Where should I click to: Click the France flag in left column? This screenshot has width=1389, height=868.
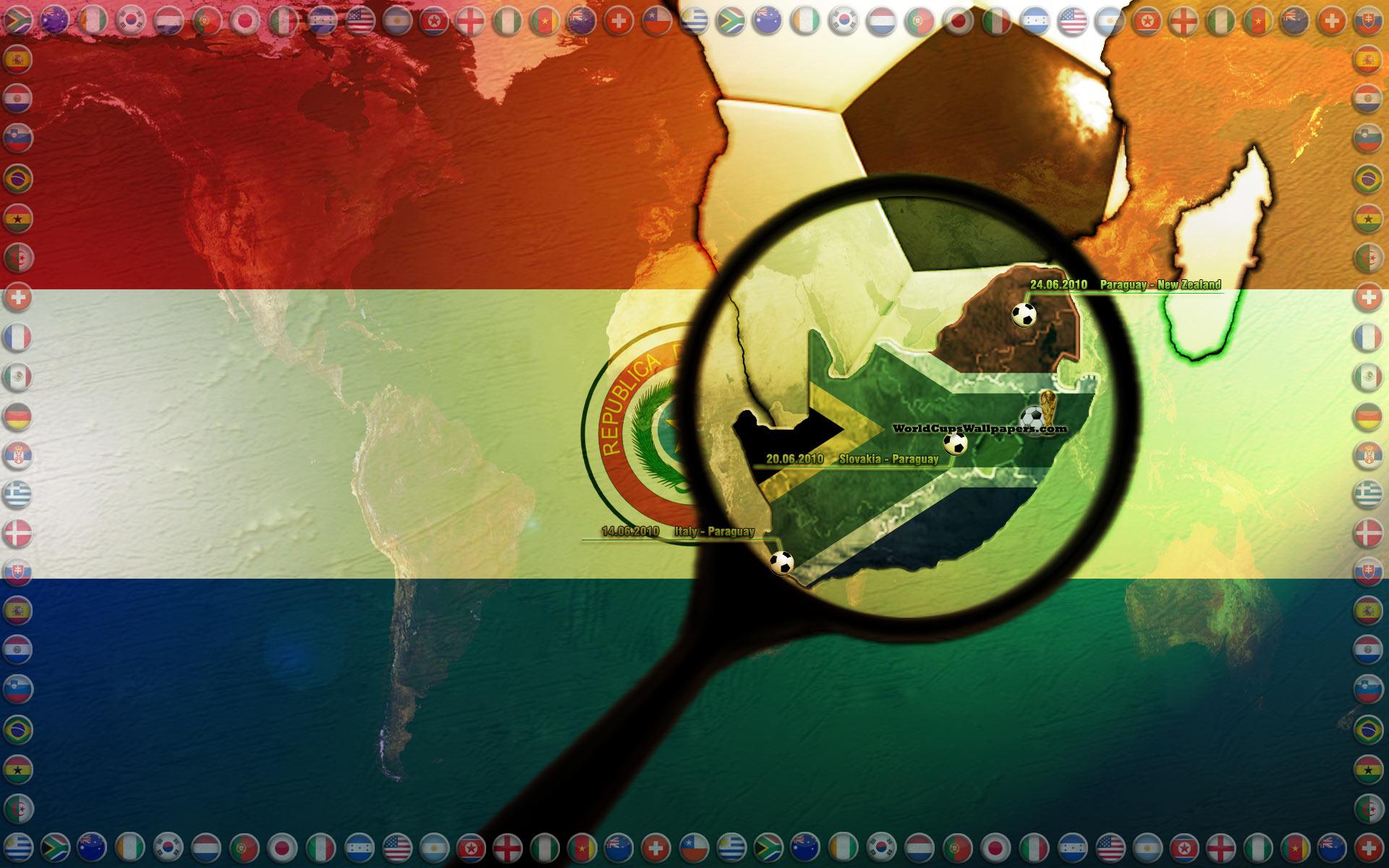pyautogui.click(x=17, y=336)
